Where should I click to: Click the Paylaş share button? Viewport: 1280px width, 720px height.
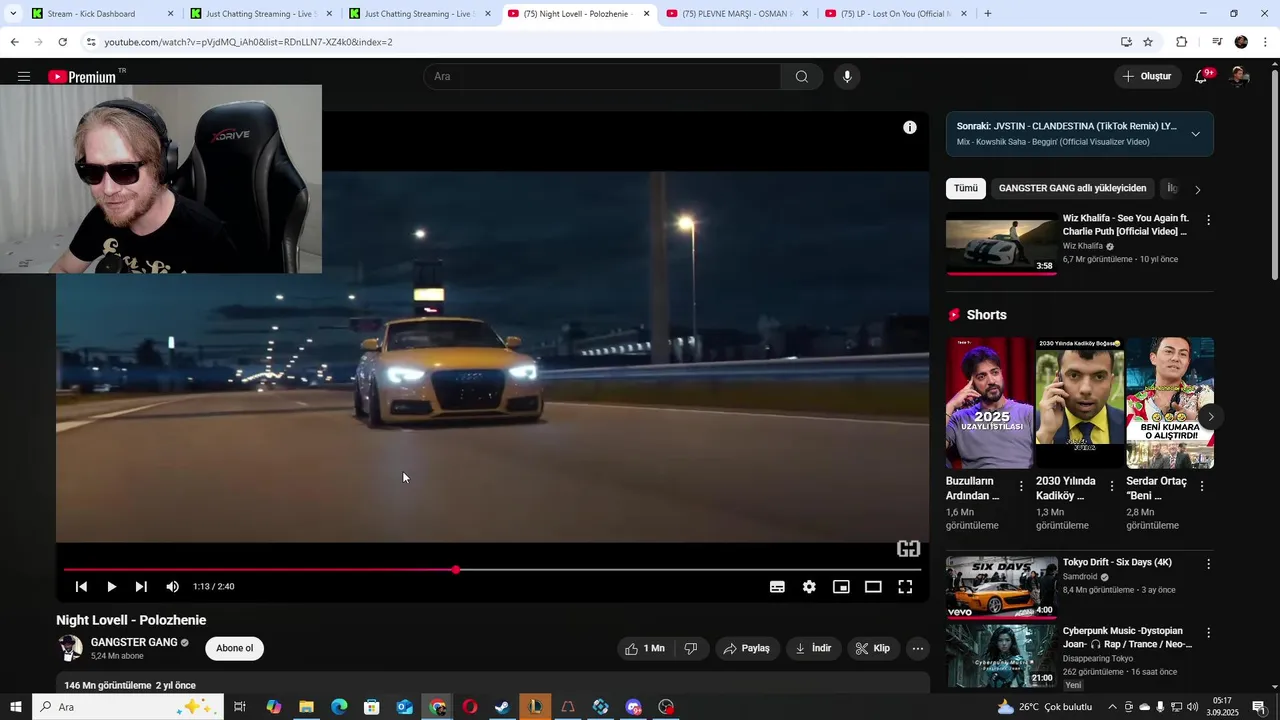point(746,648)
